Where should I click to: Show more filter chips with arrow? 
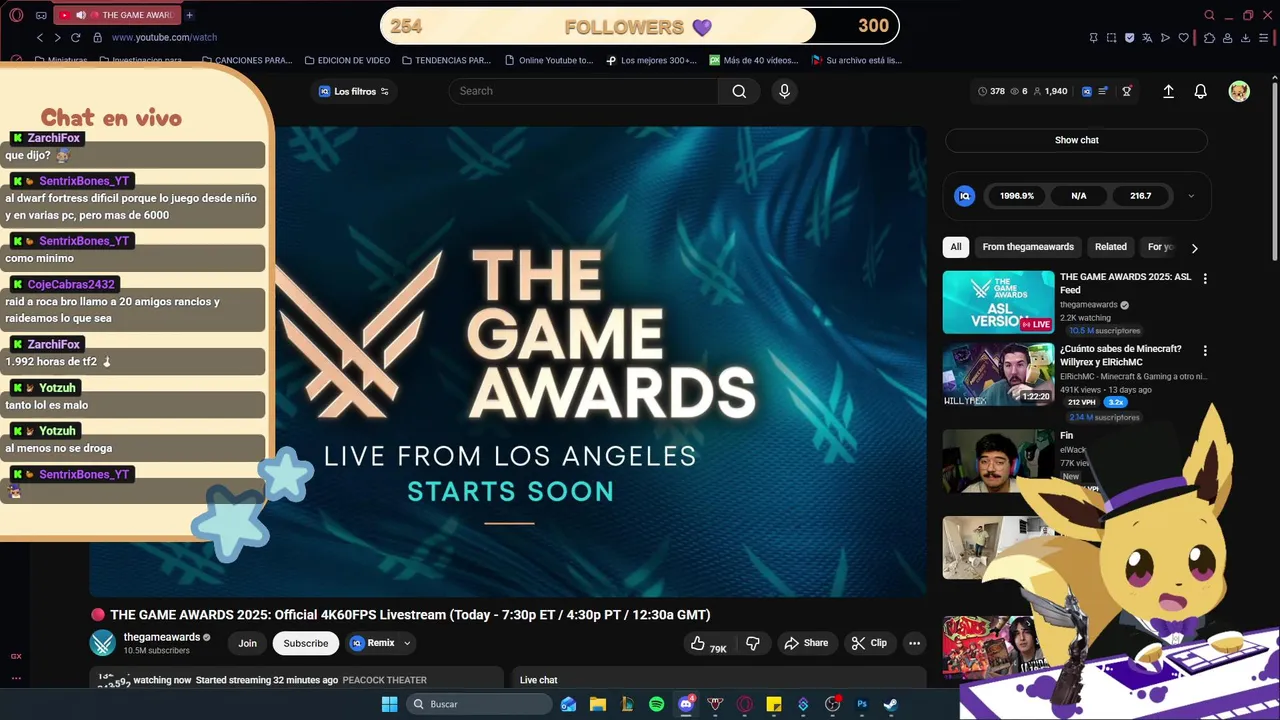1194,247
